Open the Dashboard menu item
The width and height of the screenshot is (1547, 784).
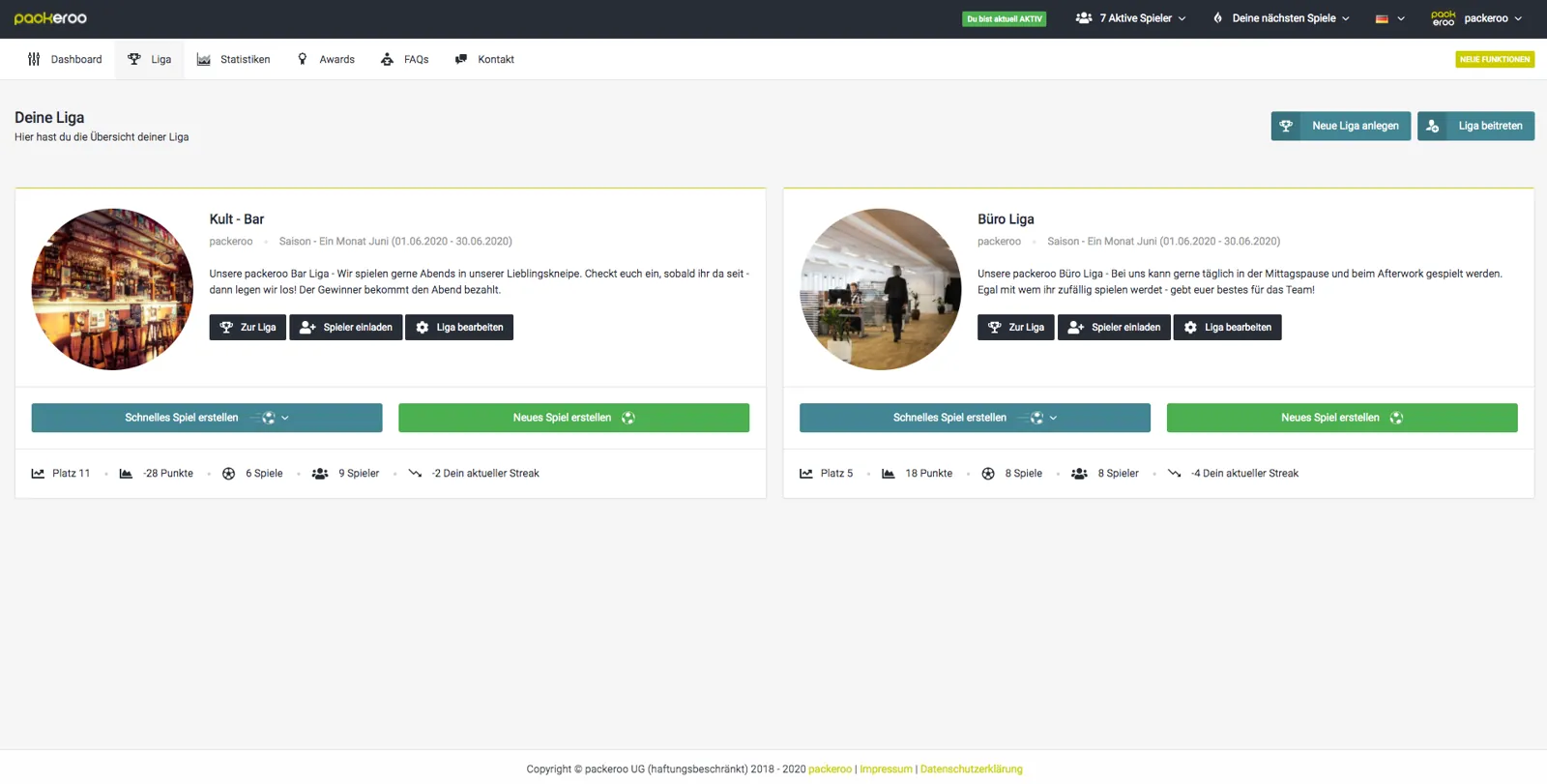pos(65,59)
